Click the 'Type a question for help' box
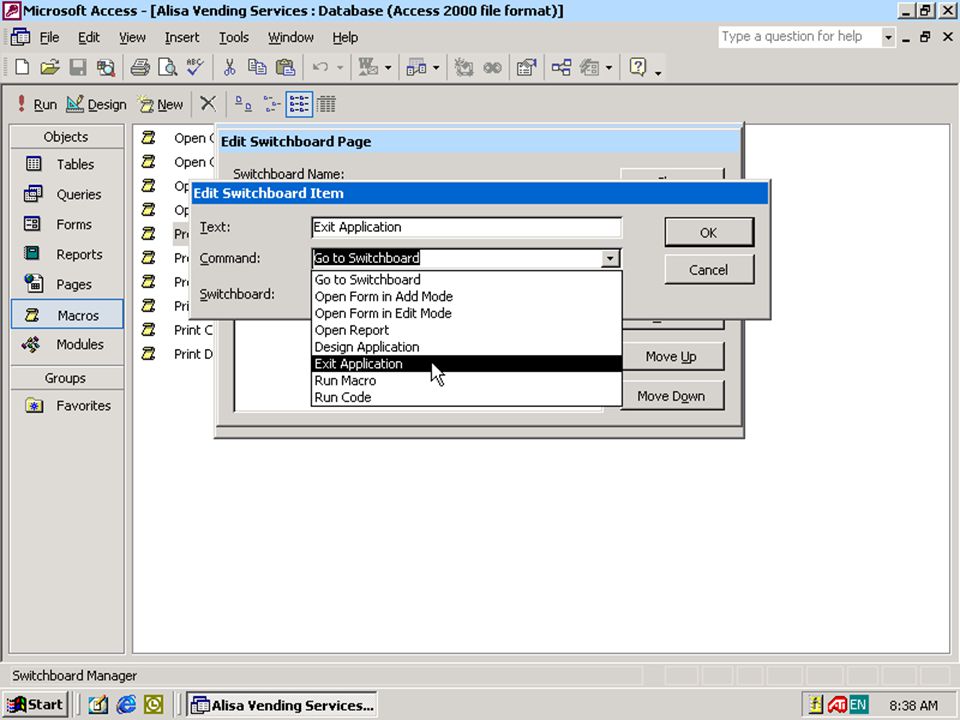Image resolution: width=960 pixels, height=720 pixels. (x=800, y=37)
